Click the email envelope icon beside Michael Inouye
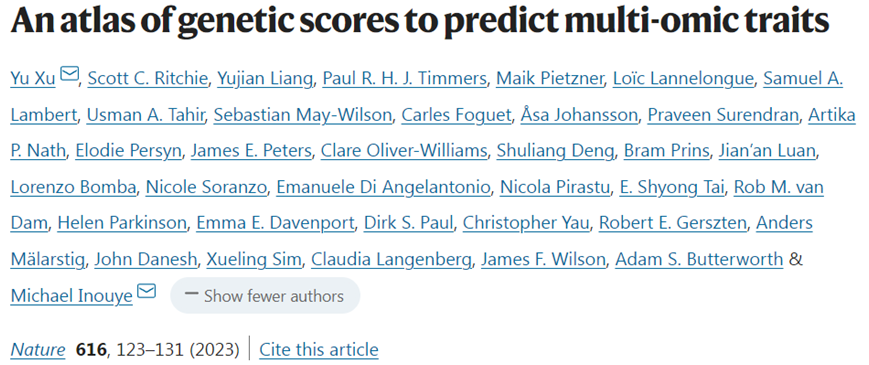The width and height of the screenshot is (869, 365). pos(146,290)
